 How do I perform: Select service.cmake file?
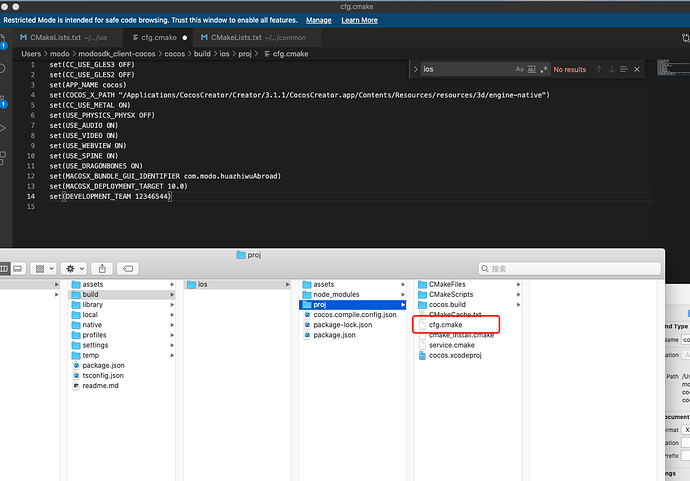468,345
